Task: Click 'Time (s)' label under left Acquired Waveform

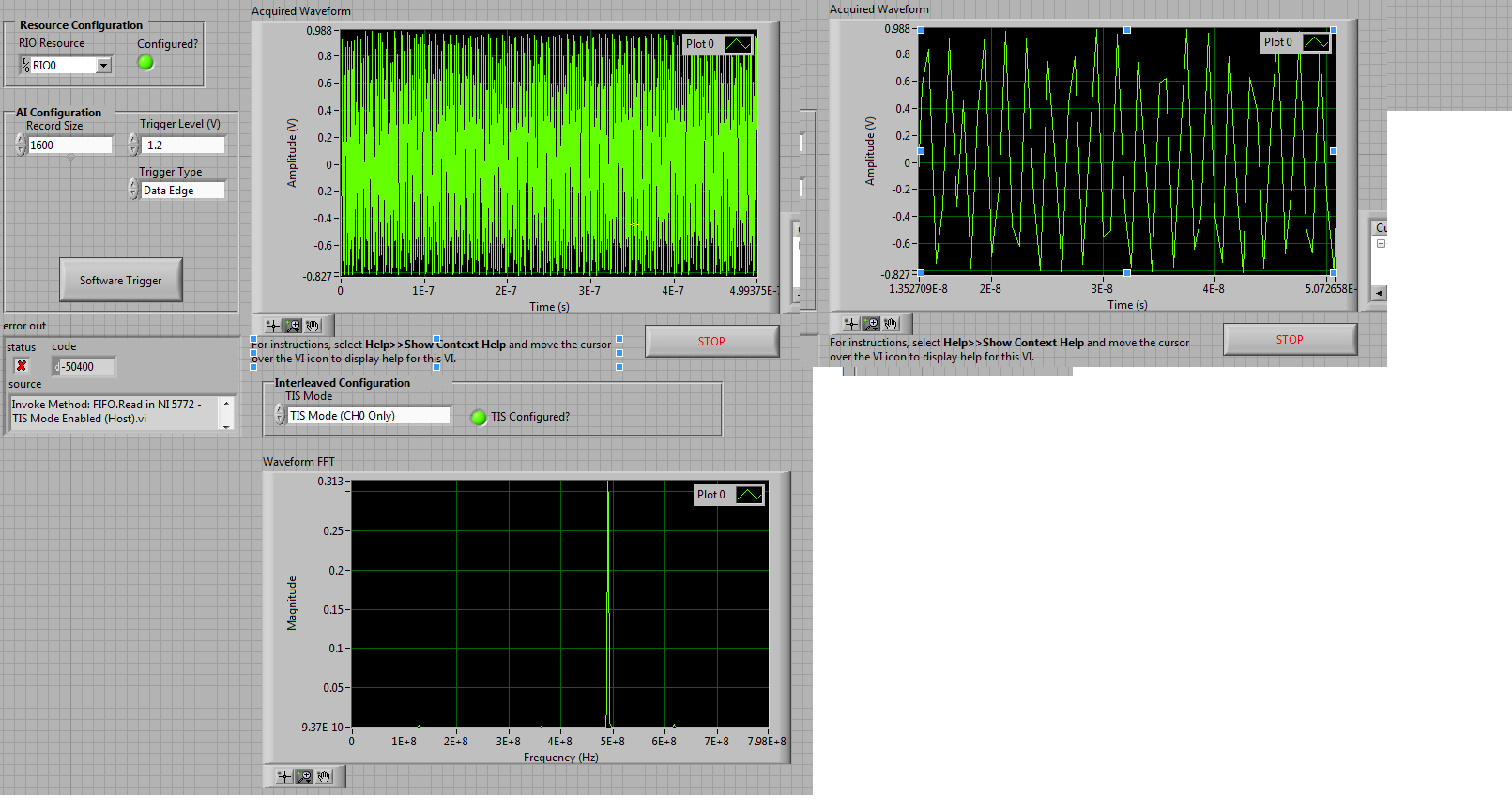Action: coord(549,307)
